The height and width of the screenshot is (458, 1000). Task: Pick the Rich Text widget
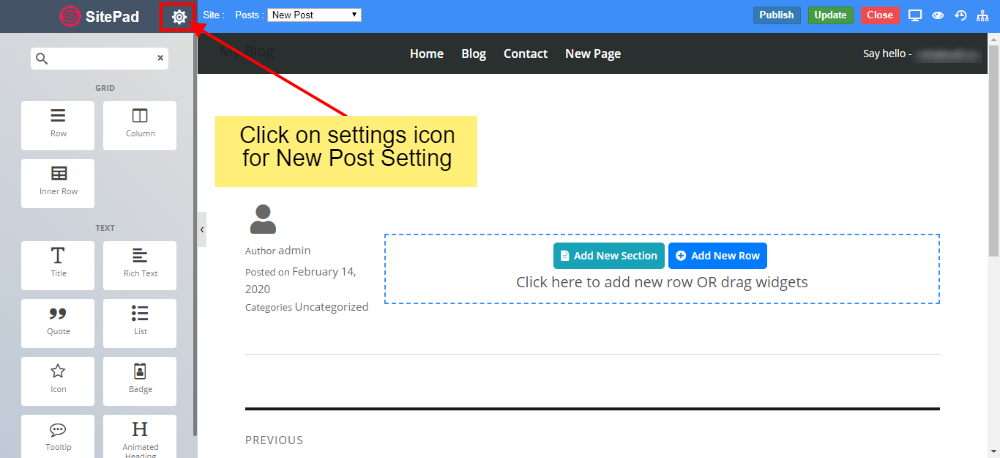pos(140,264)
